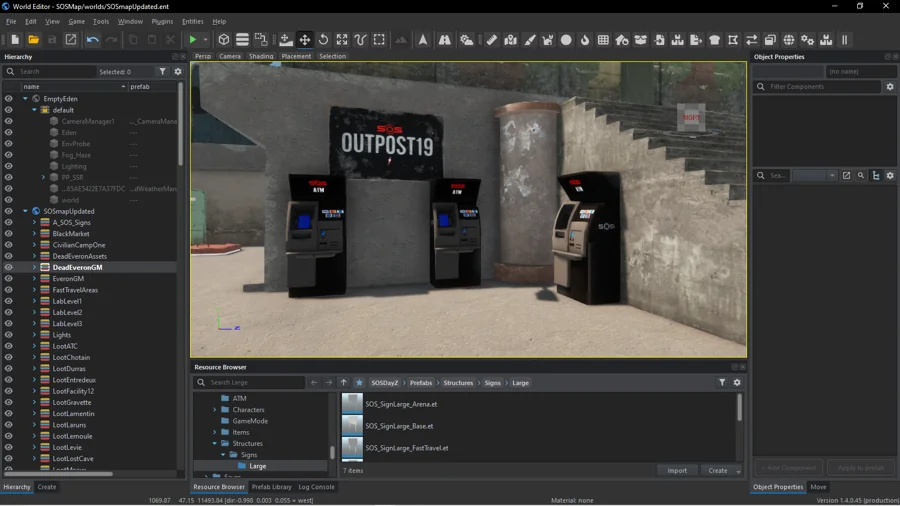Collapse the Structures folder
The height and width of the screenshot is (506, 900).
215,443
